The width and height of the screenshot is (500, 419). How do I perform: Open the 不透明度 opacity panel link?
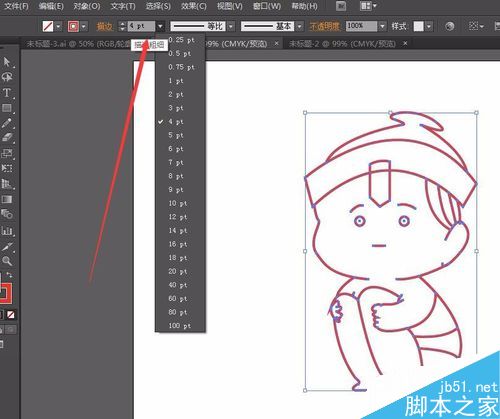(324, 26)
